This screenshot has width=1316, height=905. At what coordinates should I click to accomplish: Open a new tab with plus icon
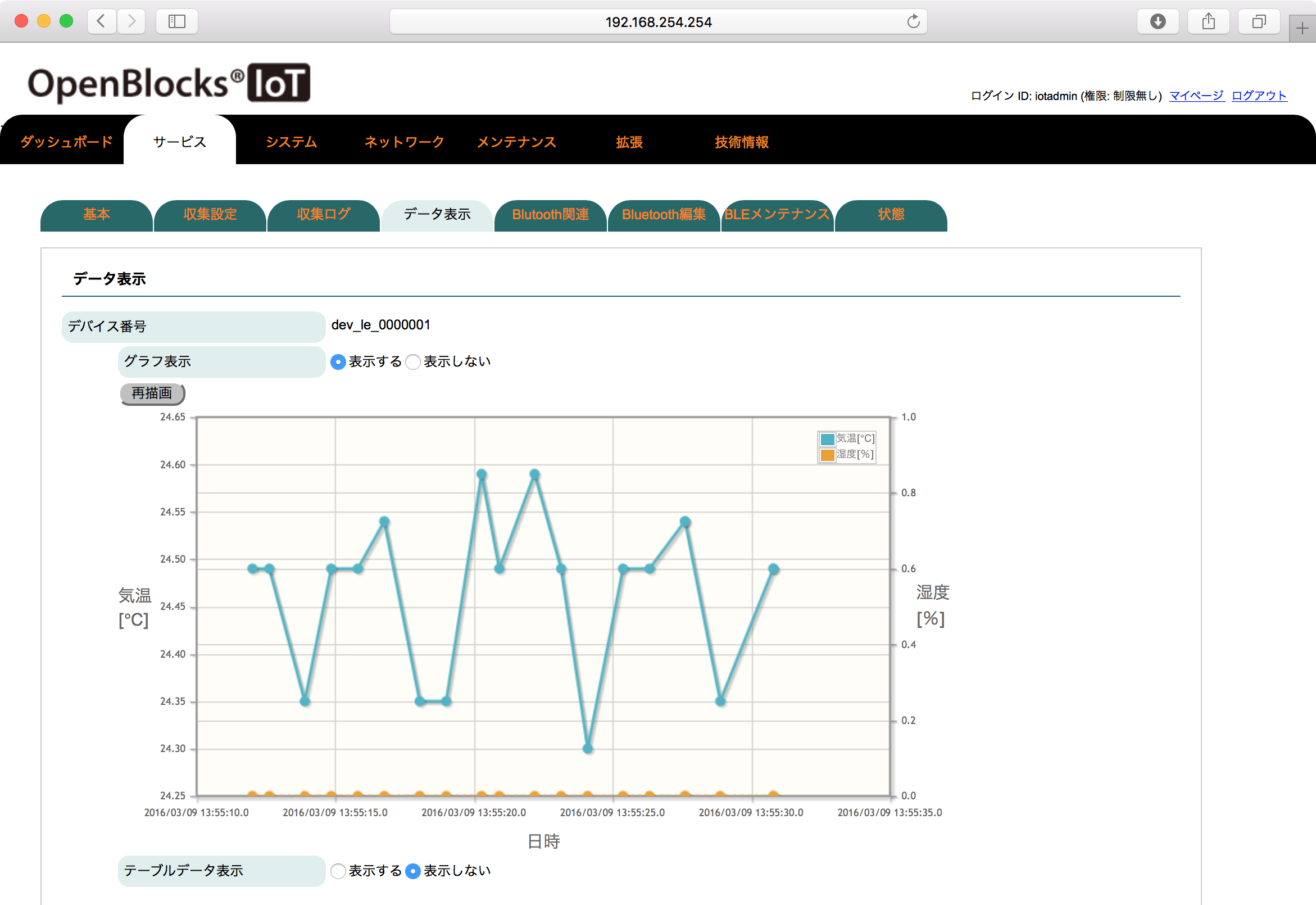pos(1302,28)
